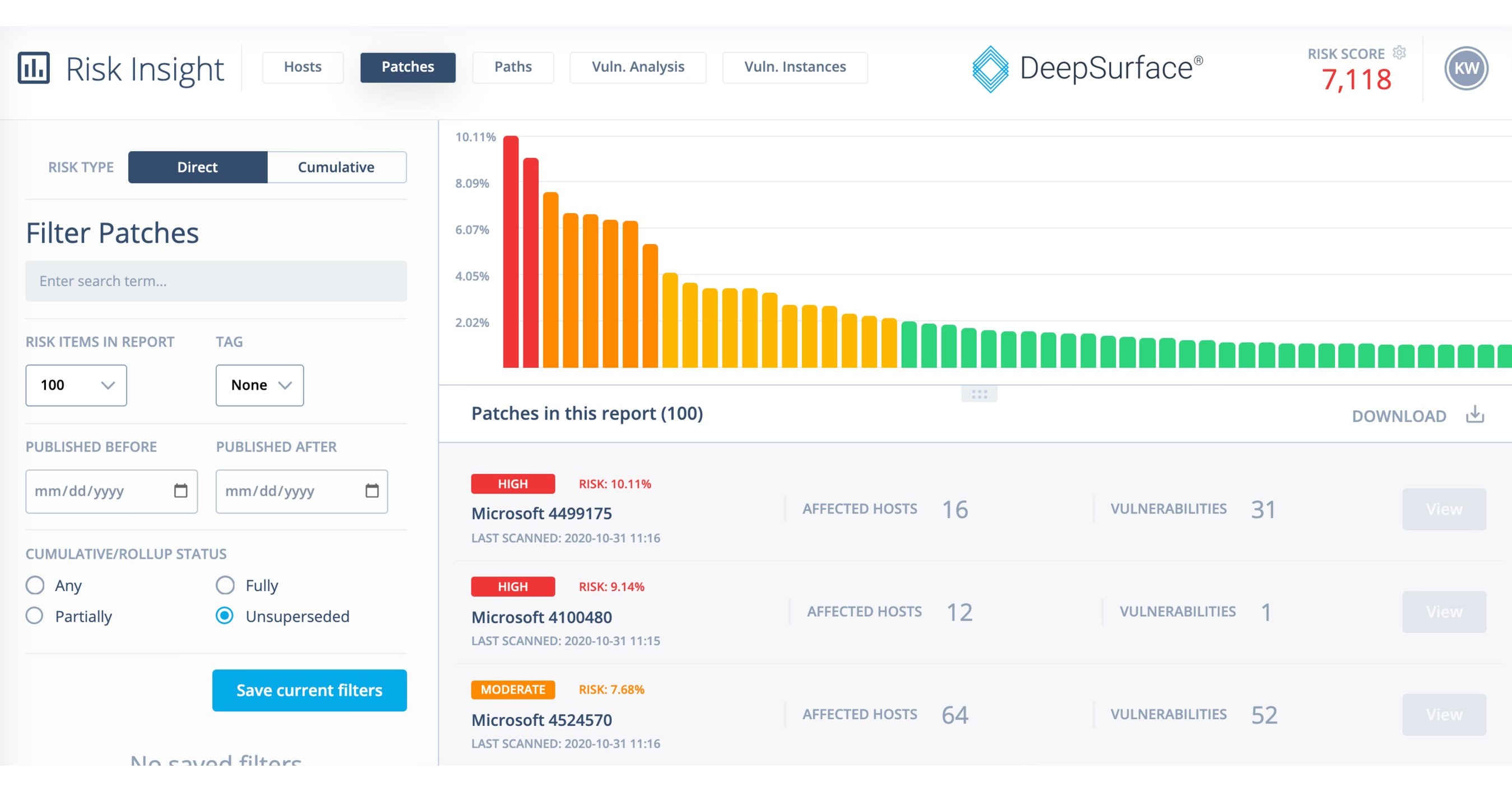Click the patch search term input field
Viewport: 1512px width, 792px height.
click(x=215, y=281)
